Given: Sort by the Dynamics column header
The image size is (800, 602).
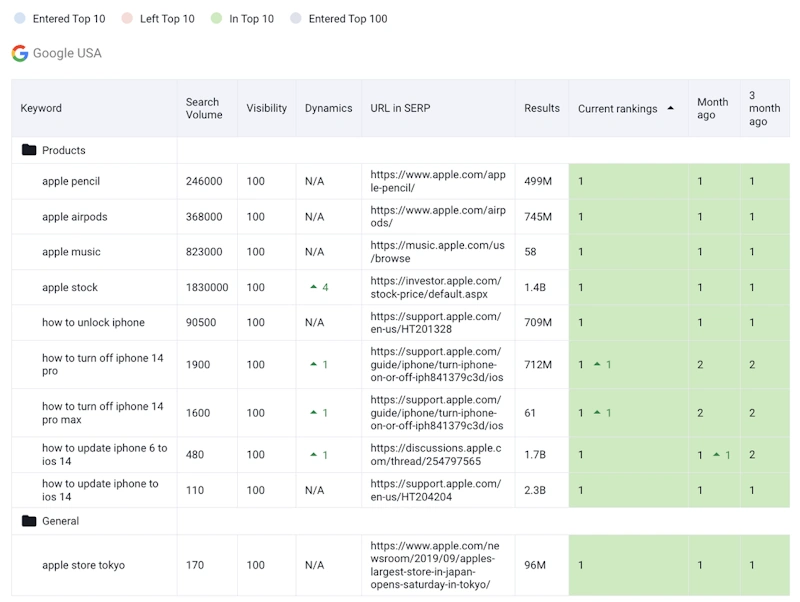Looking at the screenshot, I should [329, 108].
